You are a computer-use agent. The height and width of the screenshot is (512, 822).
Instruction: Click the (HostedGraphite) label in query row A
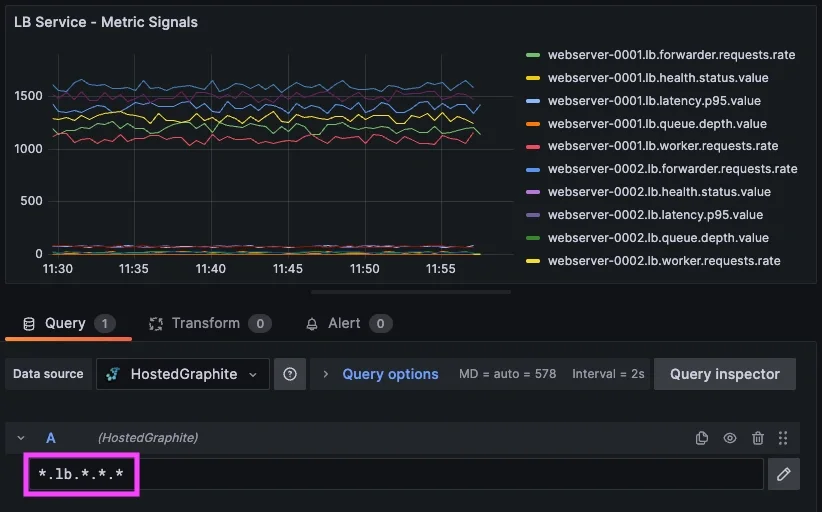pyautogui.click(x=148, y=438)
